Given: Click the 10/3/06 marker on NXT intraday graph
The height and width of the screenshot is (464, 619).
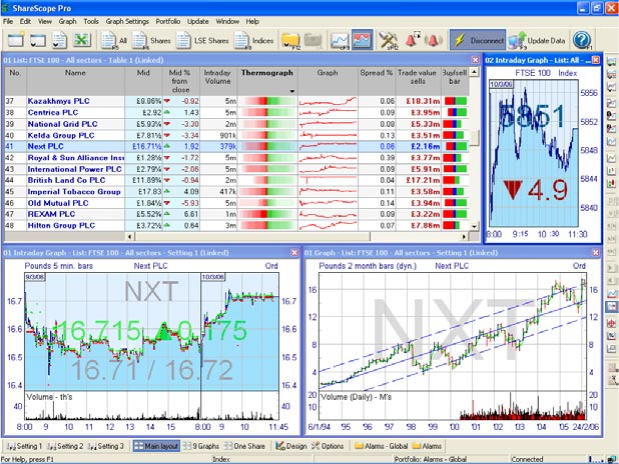Looking at the screenshot, I should 213,277.
